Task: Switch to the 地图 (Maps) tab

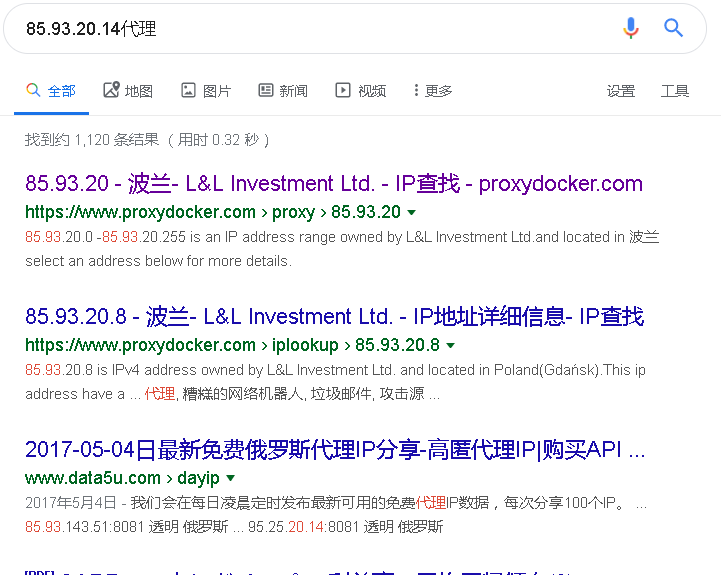Action: click(128, 91)
